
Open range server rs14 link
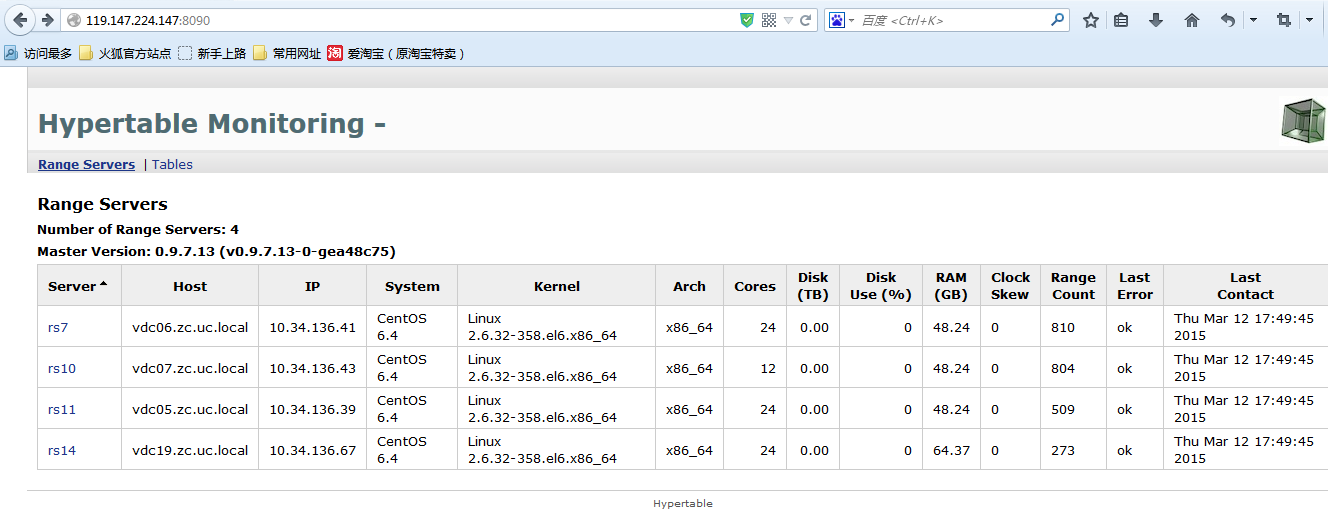tap(62, 450)
